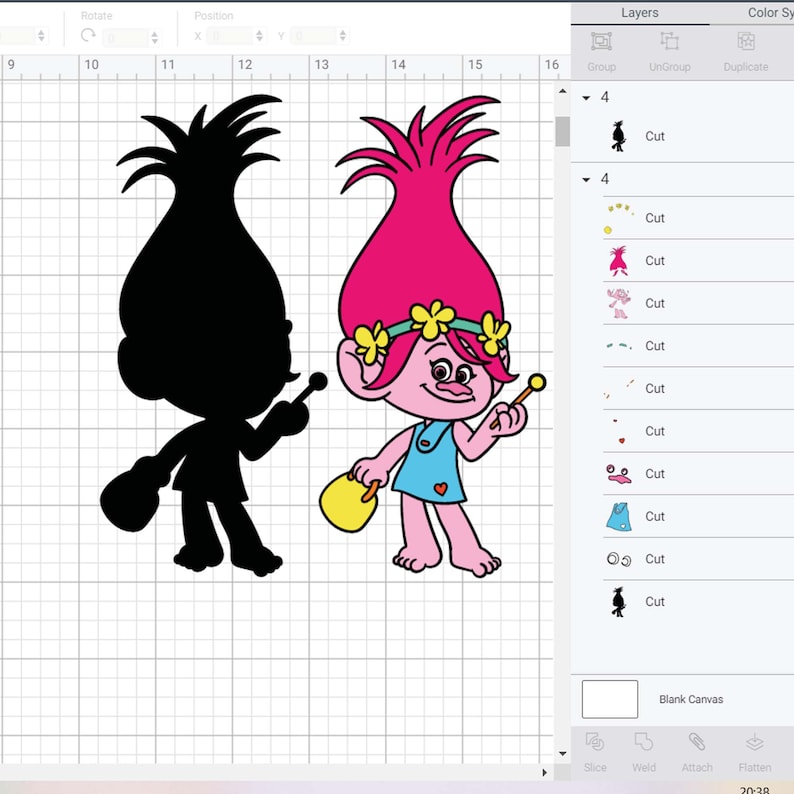This screenshot has width=794, height=794.
Task: Switch to the Color Sync tab
Action: (x=770, y=13)
